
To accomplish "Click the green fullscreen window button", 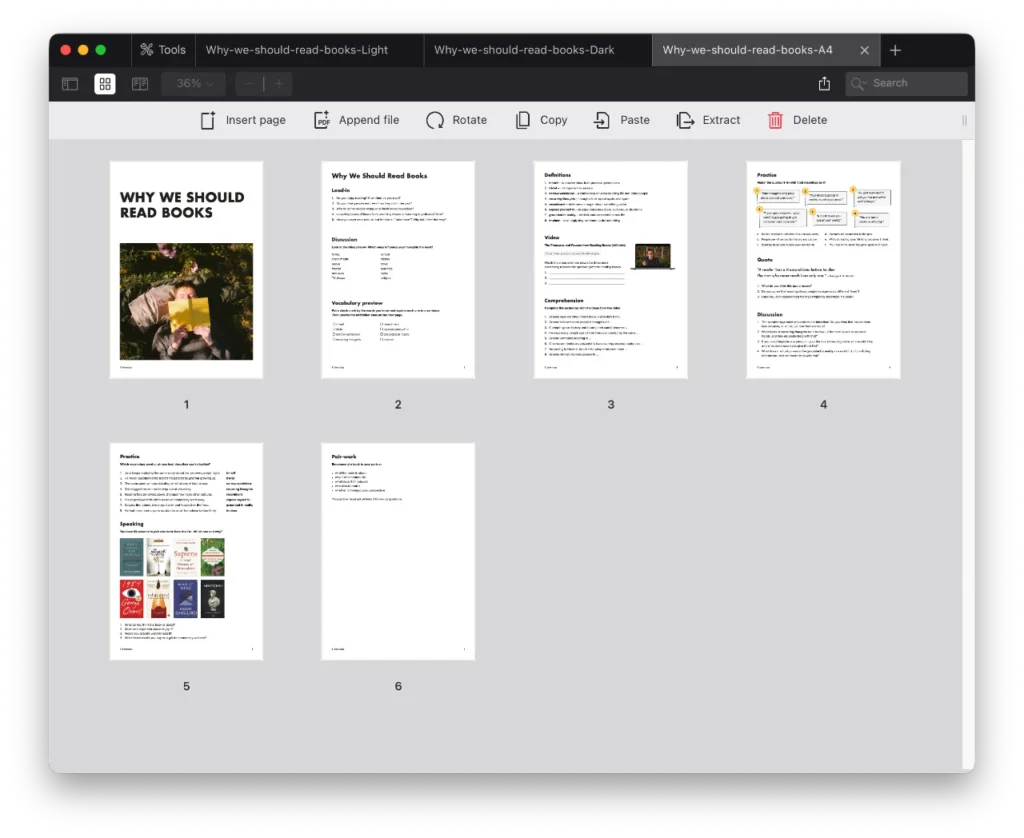I will [101, 50].
